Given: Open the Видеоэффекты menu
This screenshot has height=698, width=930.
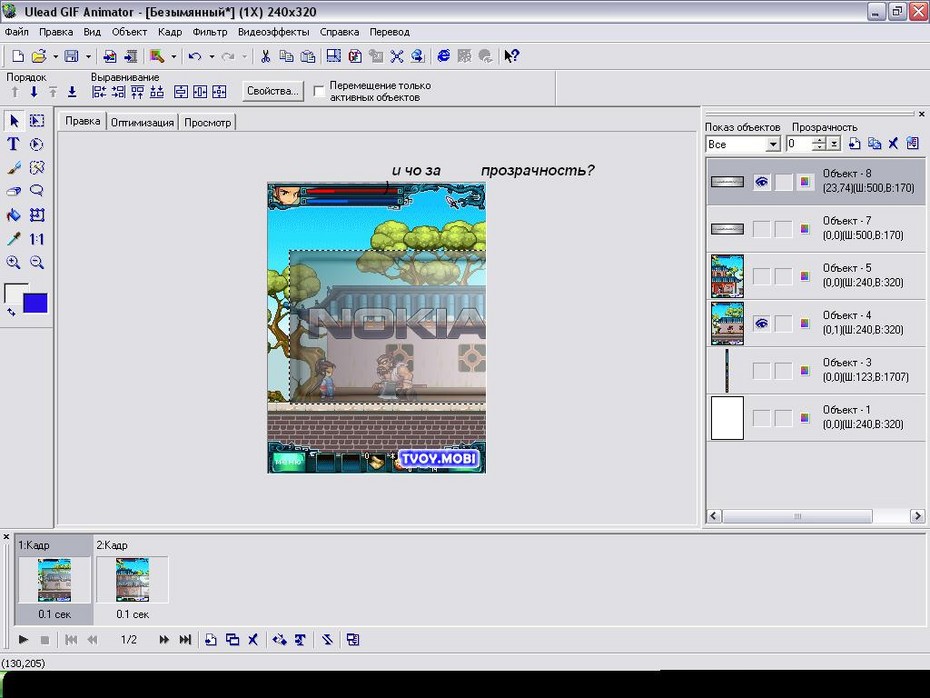Looking at the screenshot, I should click(273, 32).
